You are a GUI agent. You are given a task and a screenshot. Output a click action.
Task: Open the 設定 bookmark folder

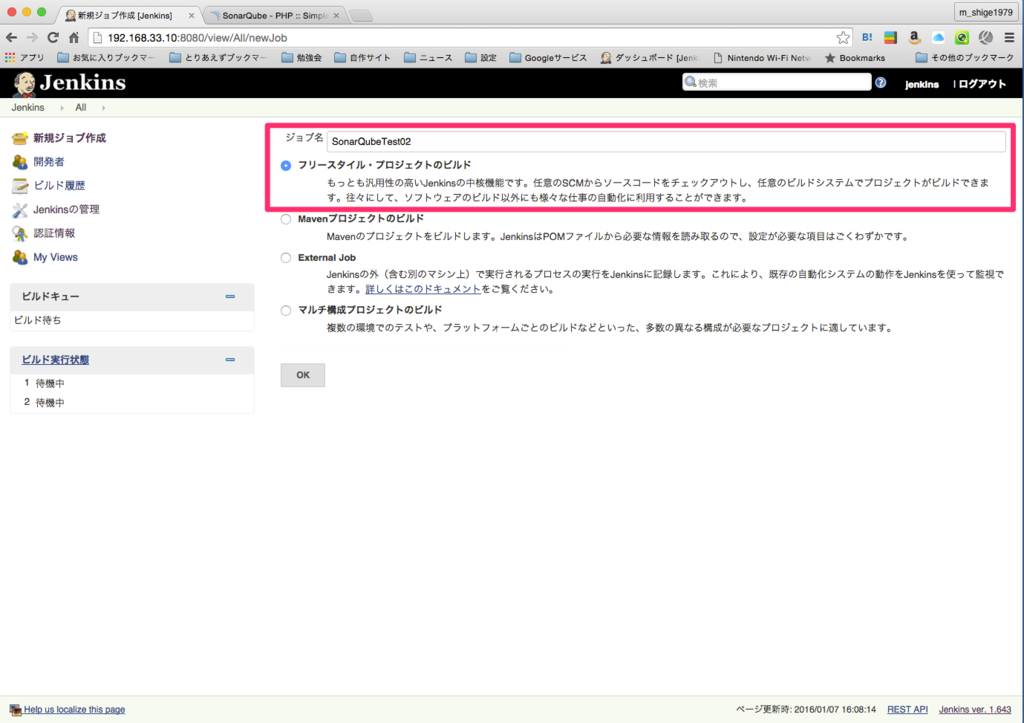click(x=481, y=57)
